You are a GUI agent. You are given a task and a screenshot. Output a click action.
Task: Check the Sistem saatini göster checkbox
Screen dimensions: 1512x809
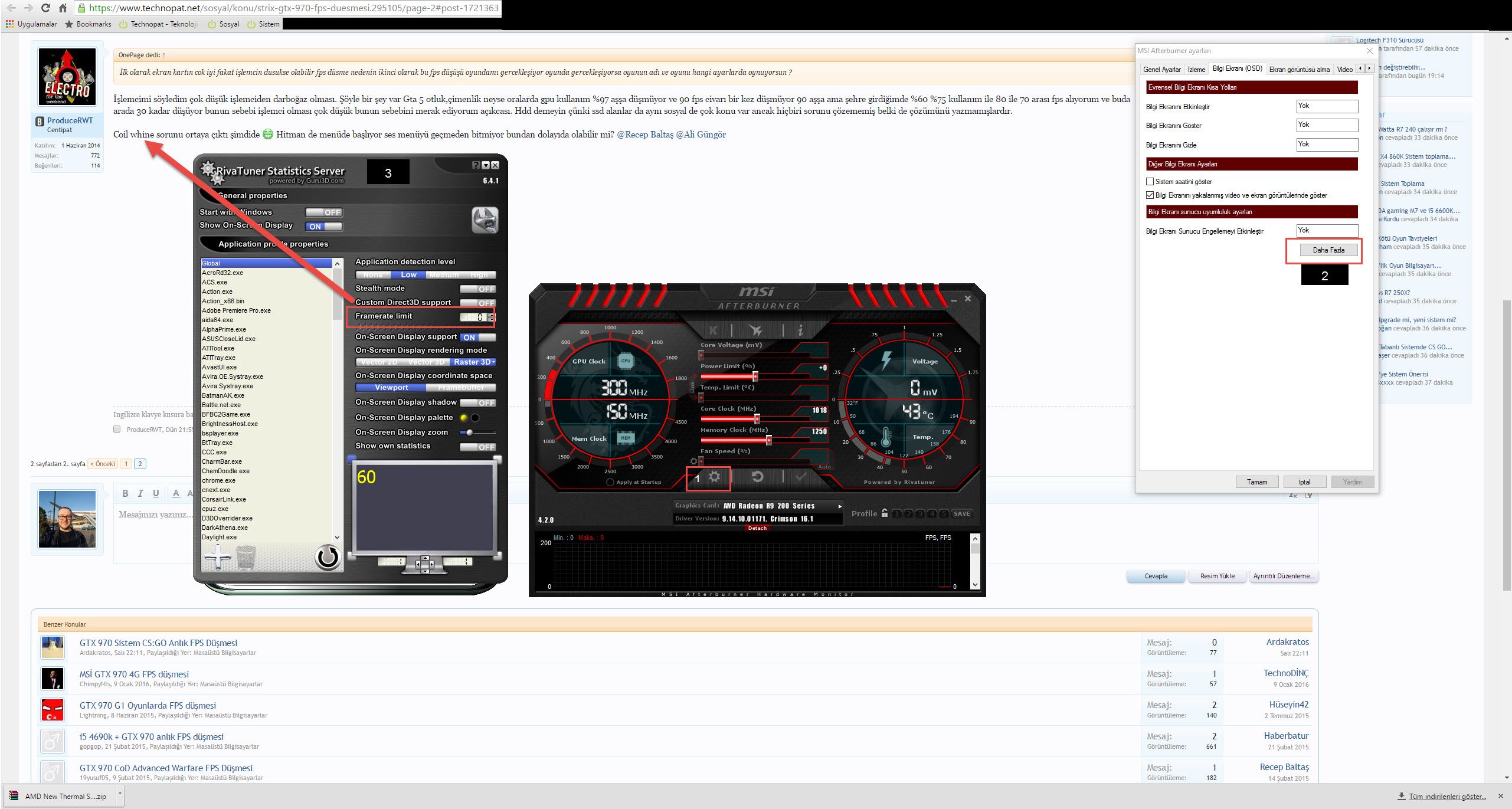coord(1150,182)
